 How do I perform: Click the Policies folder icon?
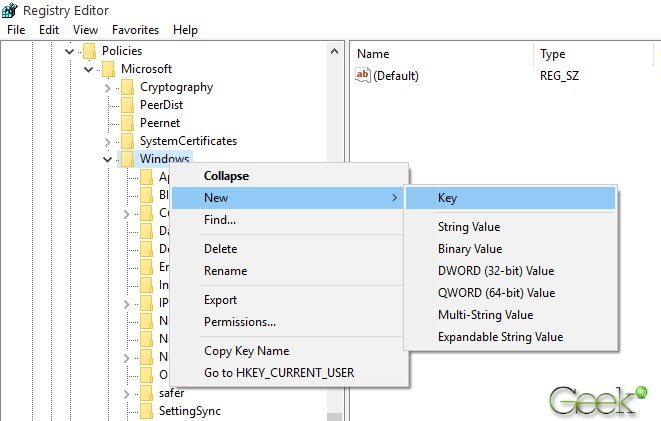(x=89, y=51)
